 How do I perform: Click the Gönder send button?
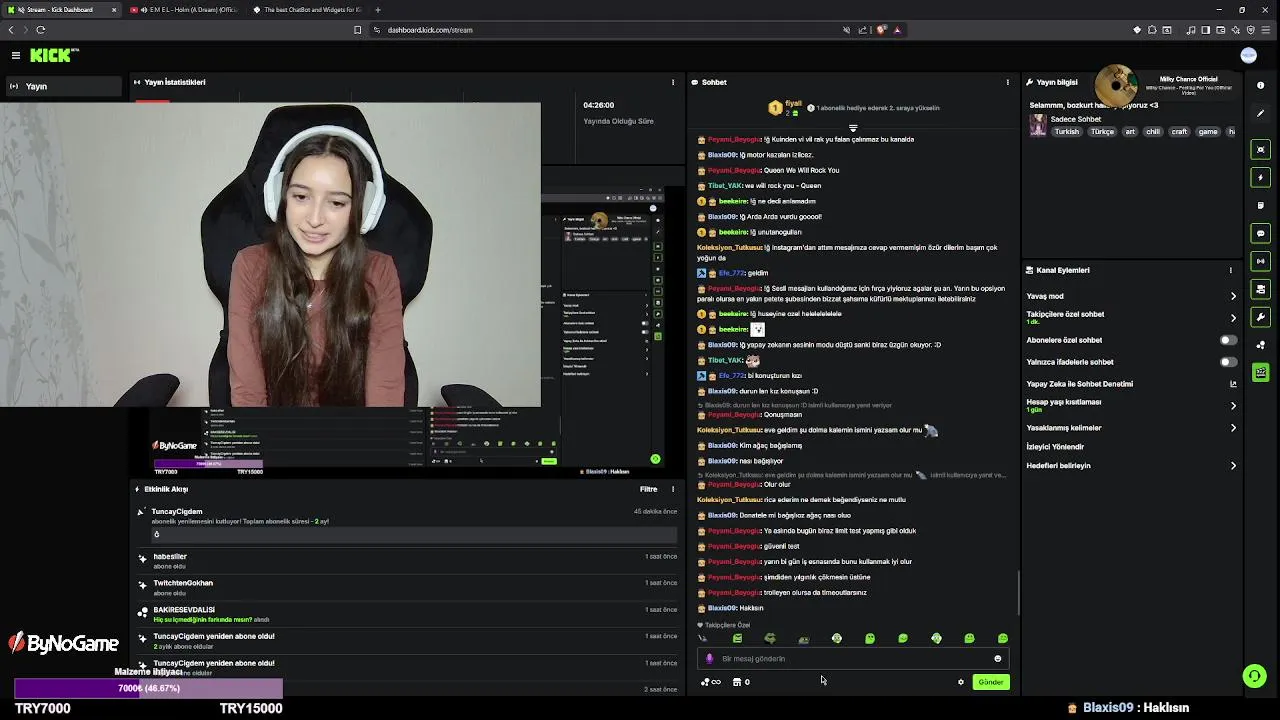point(991,682)
